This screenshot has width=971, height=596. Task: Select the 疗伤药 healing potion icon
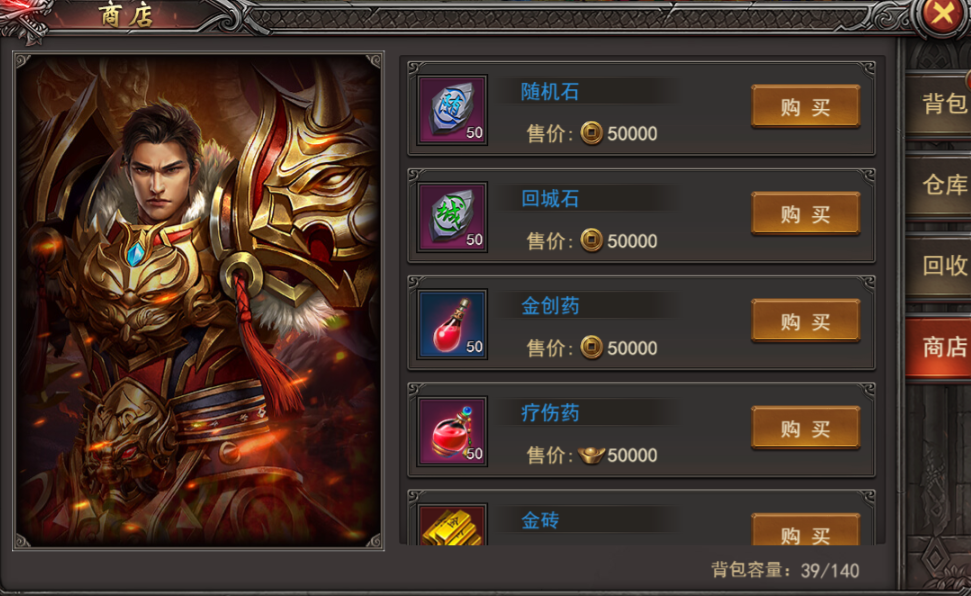click(452, 432)
